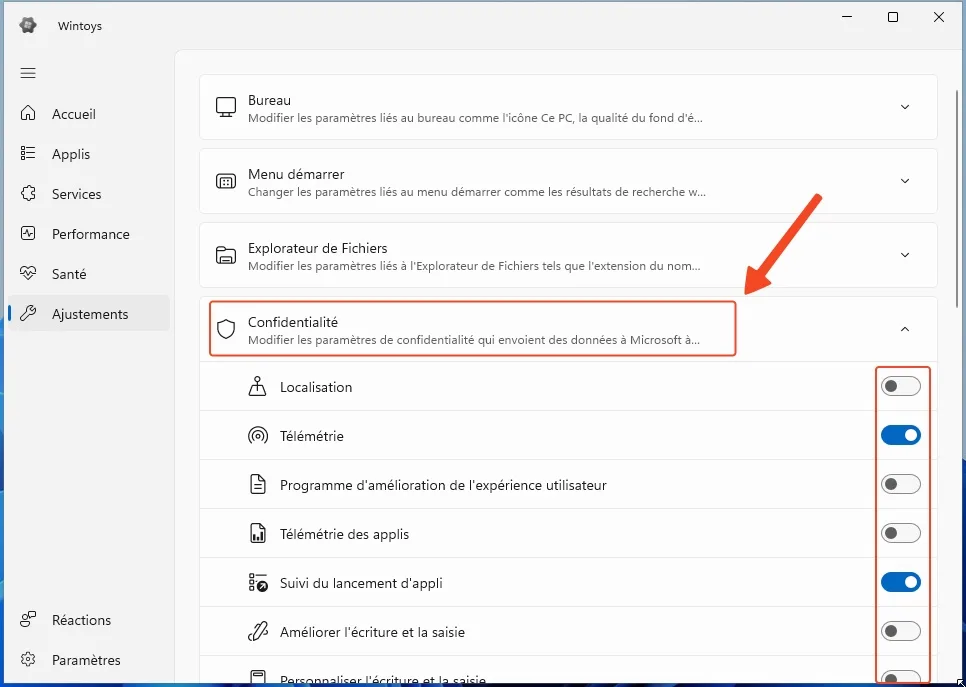The width and height of the screenshot is (966, 687).
Task: Collapse the Confidentialité section
Action: coord(905,329)
